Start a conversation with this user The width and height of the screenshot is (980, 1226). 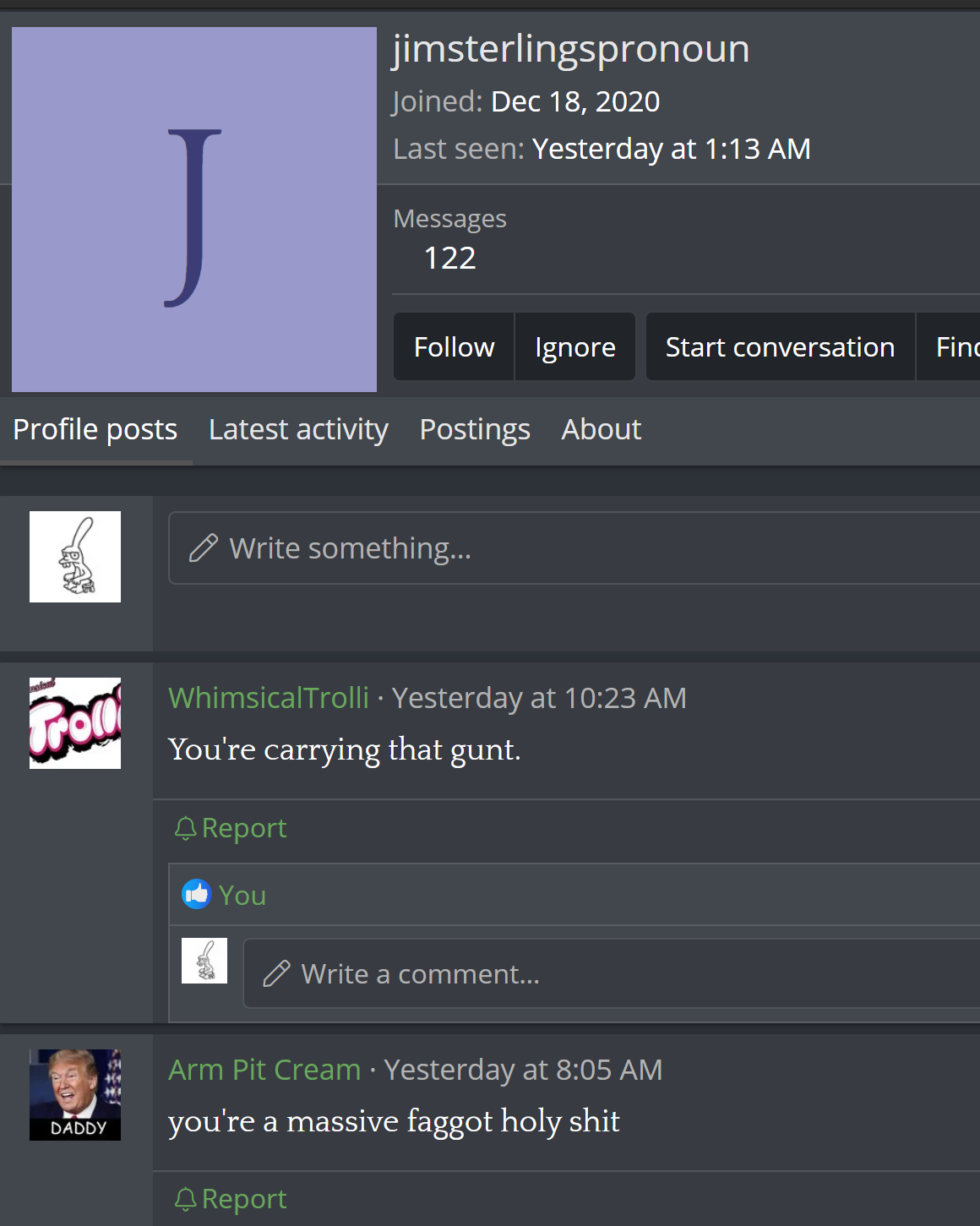pos(780,347)
